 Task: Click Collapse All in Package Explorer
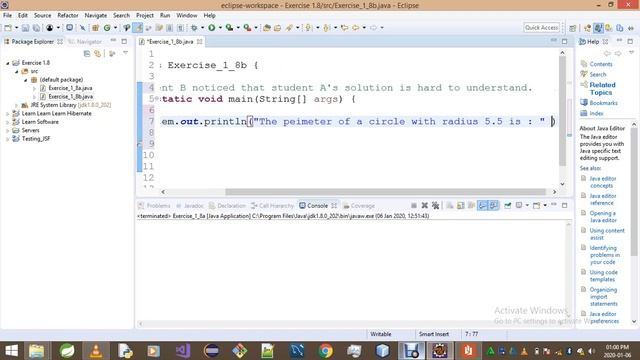coord(87,53)
